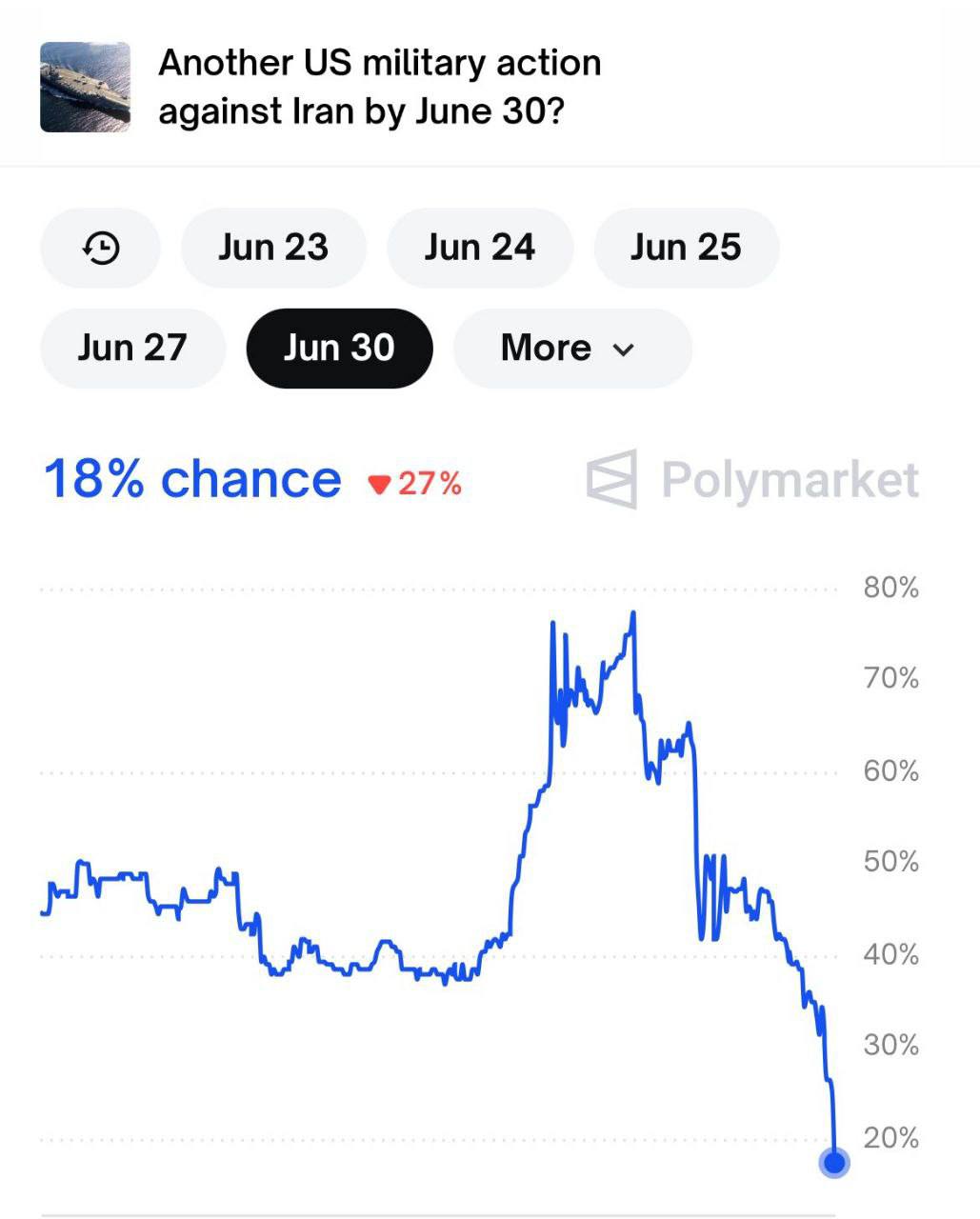This screenshot has height=1219, width=980.
Task: Click the aircraft carrier market thumbnail
Action: (x=85, y=87)
